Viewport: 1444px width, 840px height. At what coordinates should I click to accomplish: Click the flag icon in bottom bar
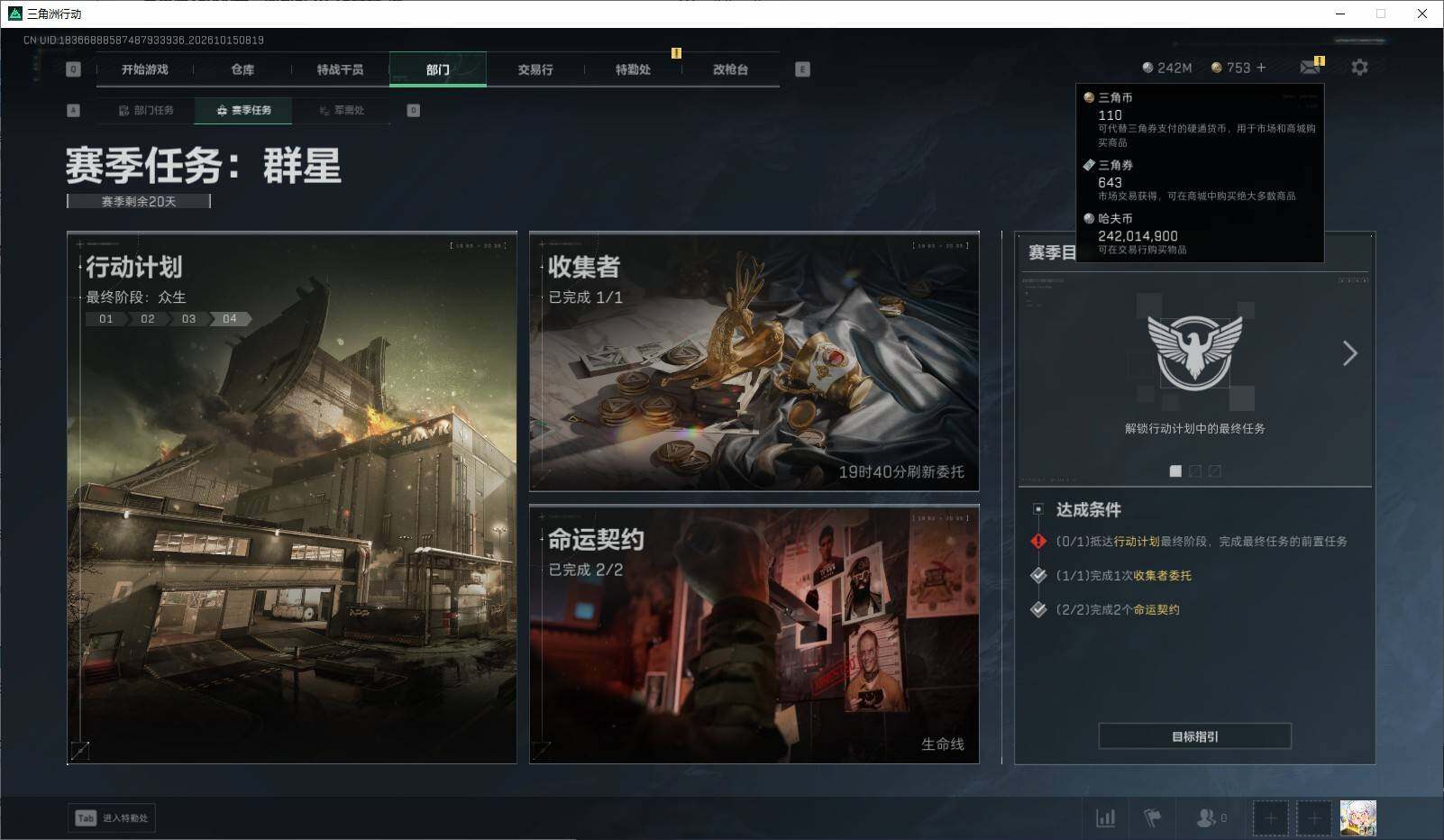click(1152, 818)
